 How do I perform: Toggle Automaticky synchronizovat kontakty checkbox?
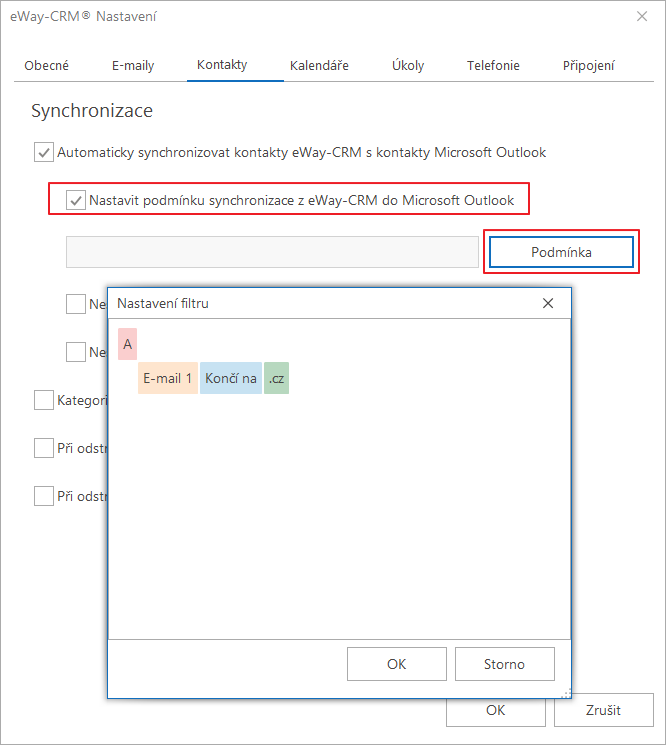pos(44,153)
